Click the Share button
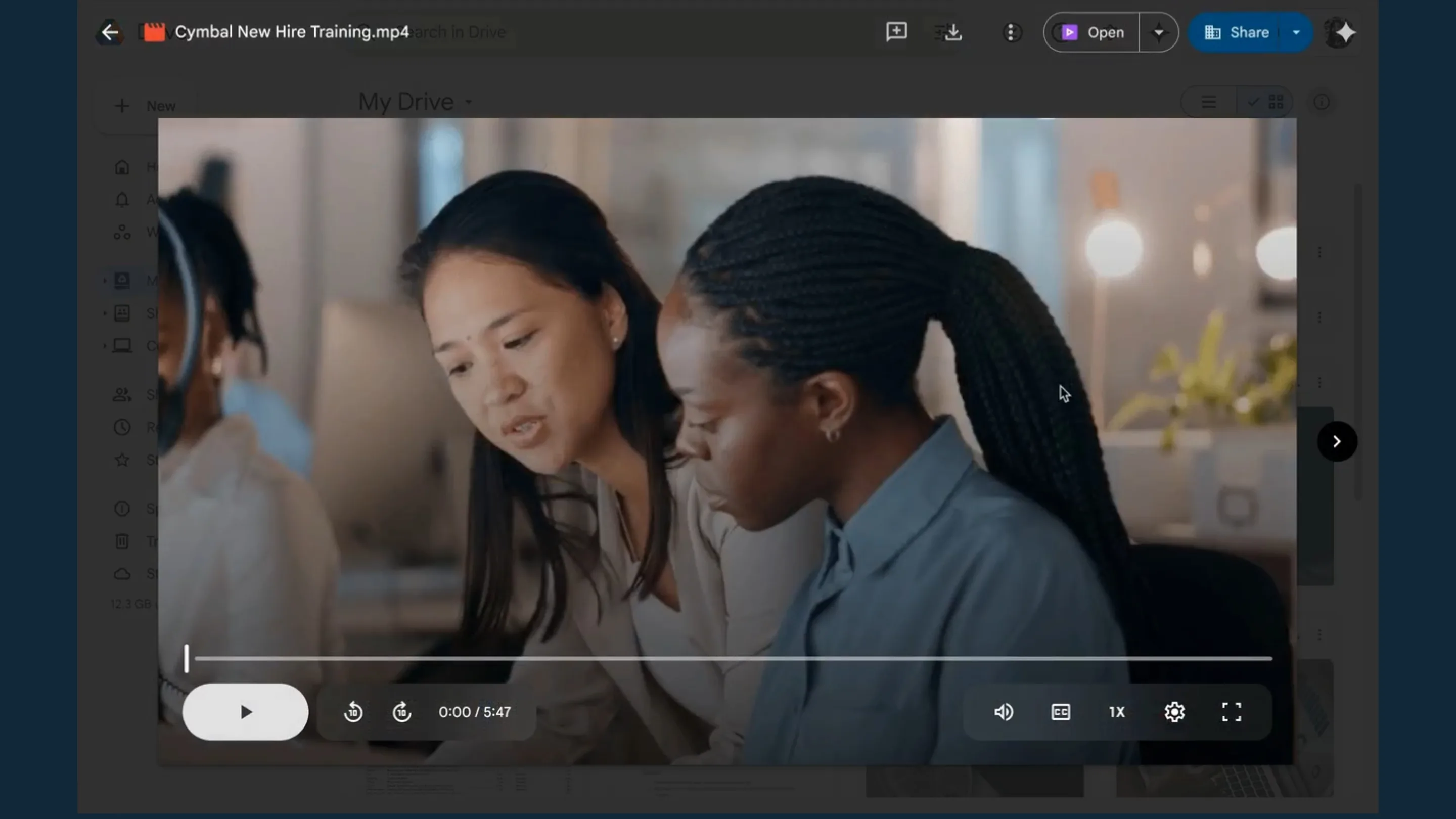 [1237, 32]
